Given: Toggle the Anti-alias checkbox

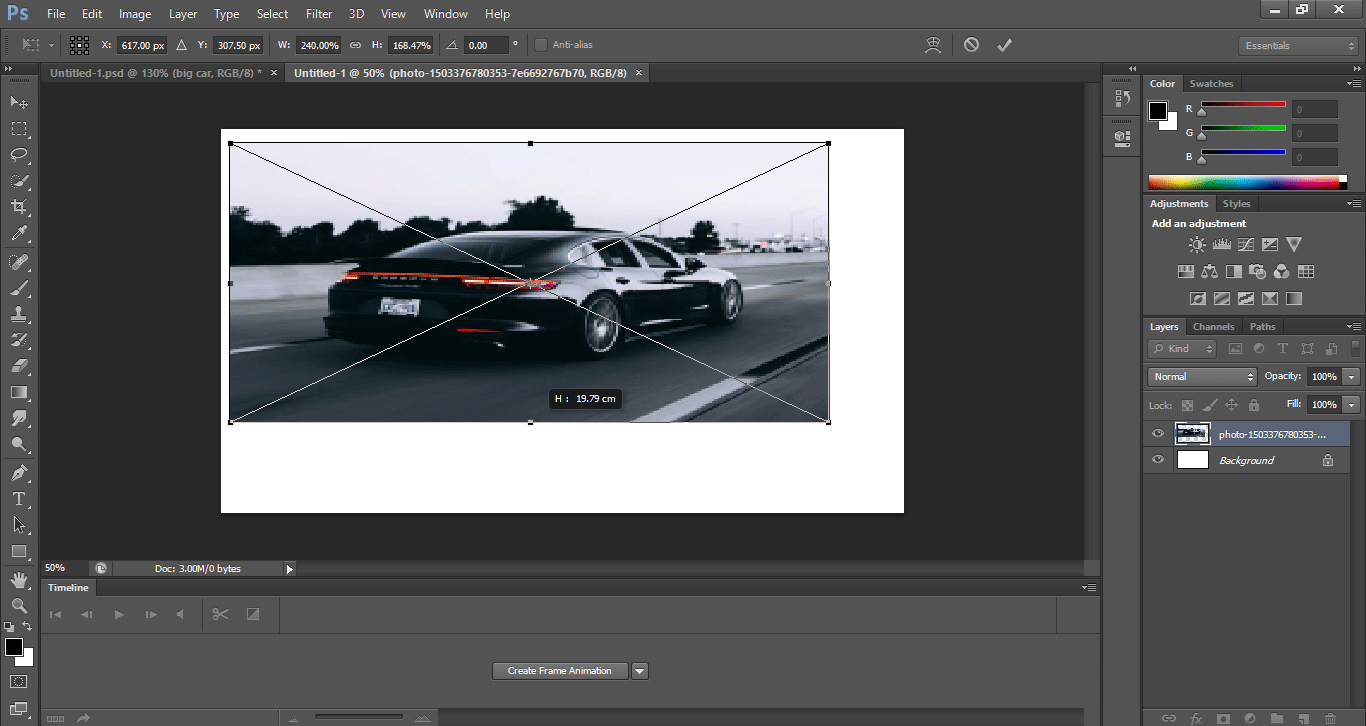Looking at the screenshot, I should click(541, 45).
